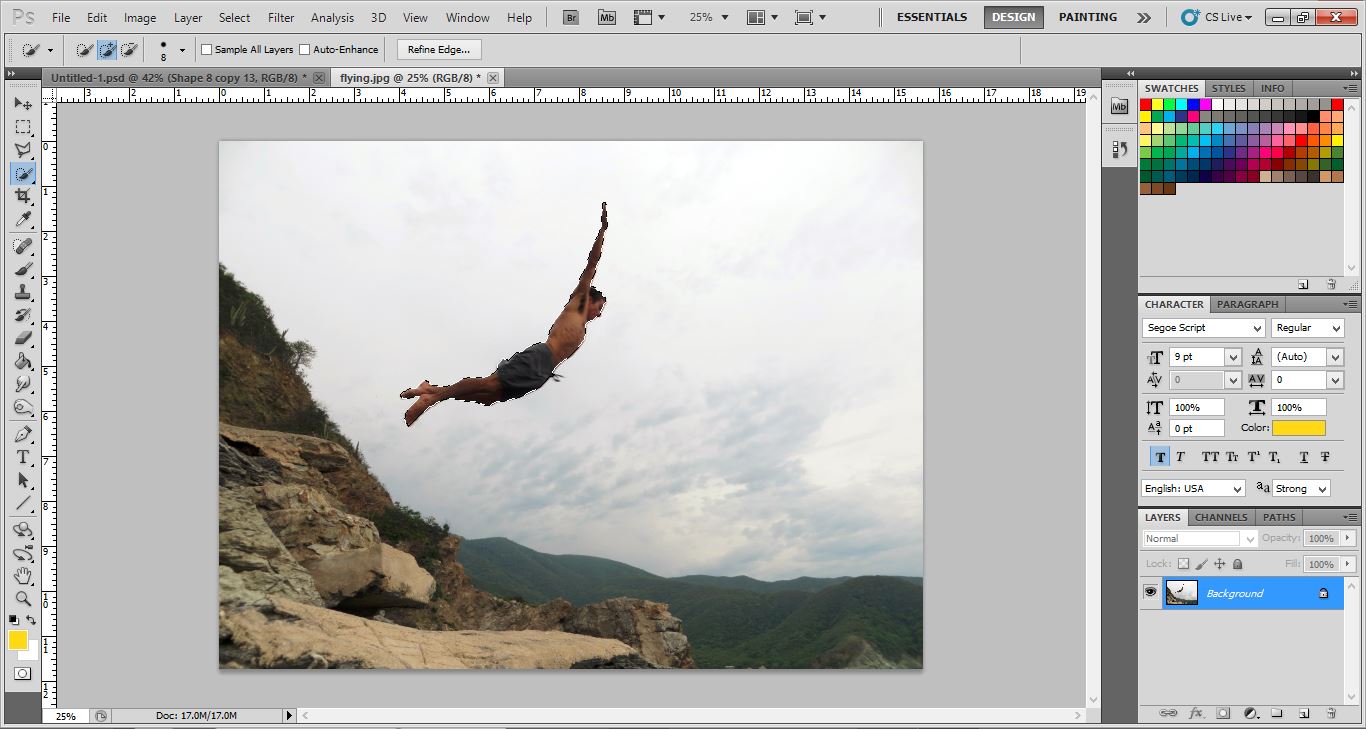
Task: Toggle Auto-Enhance checkbox
Action: (x=305, y=49)
